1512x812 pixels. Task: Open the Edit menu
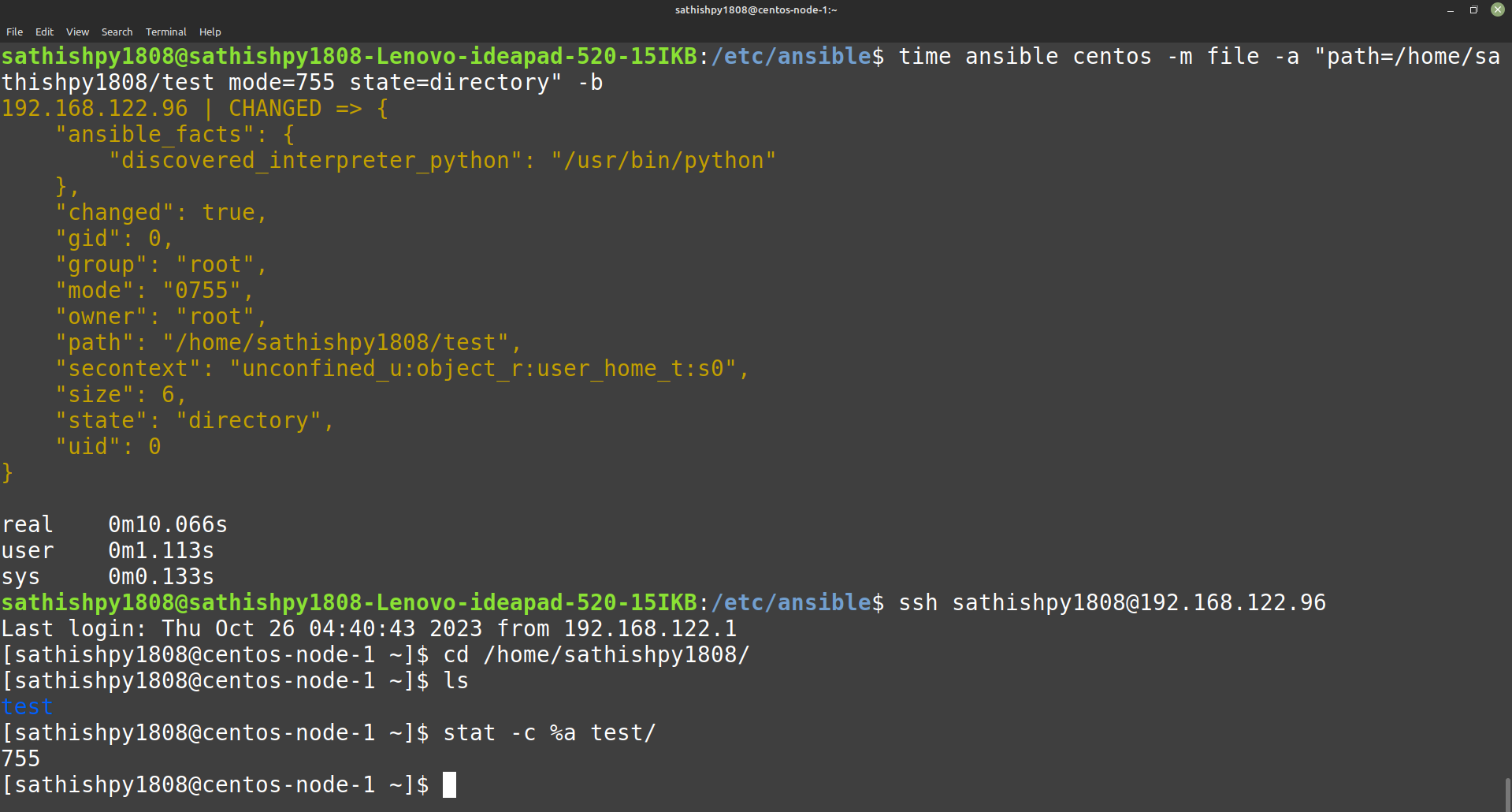coord(44,32)
